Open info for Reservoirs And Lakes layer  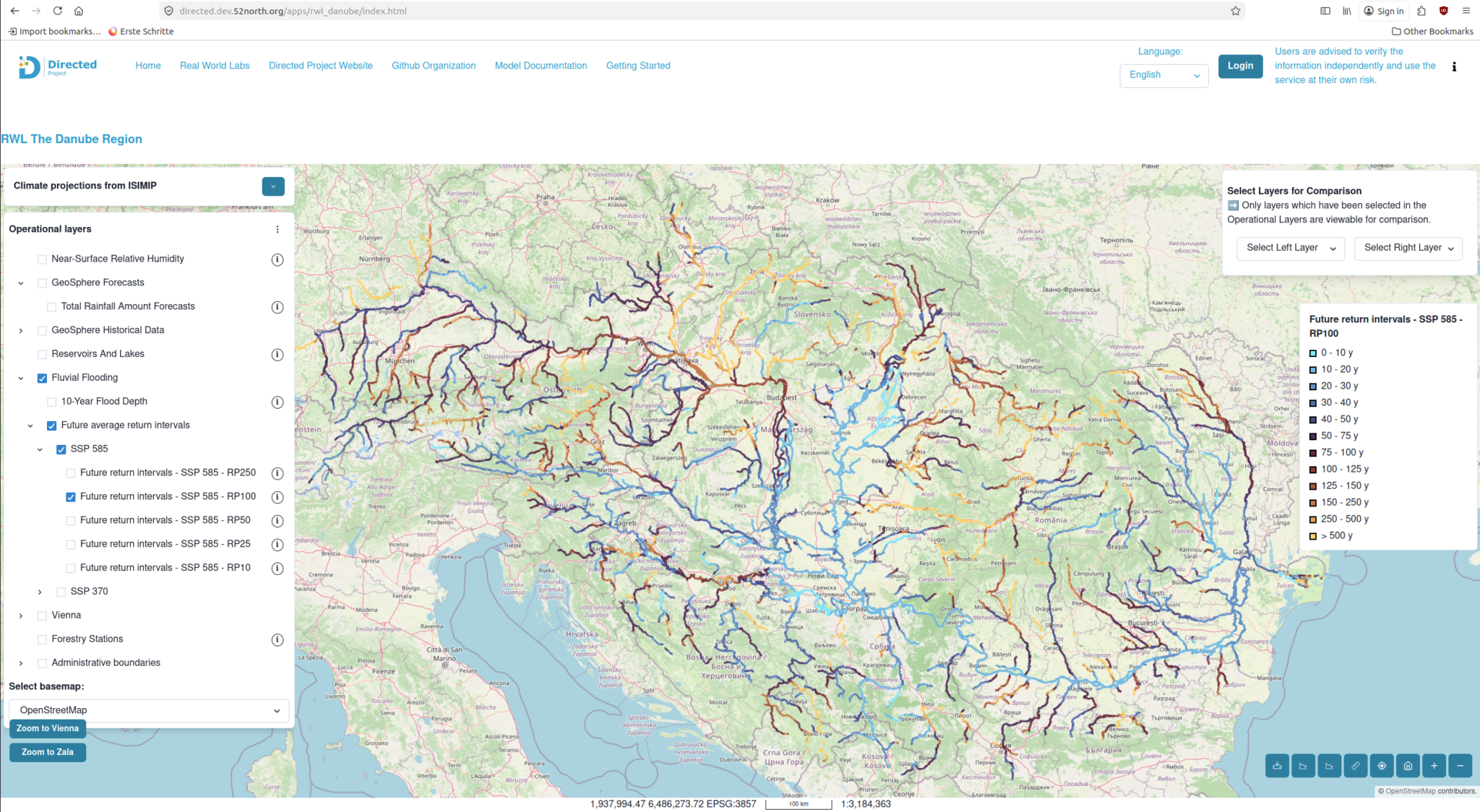[277, 355]
